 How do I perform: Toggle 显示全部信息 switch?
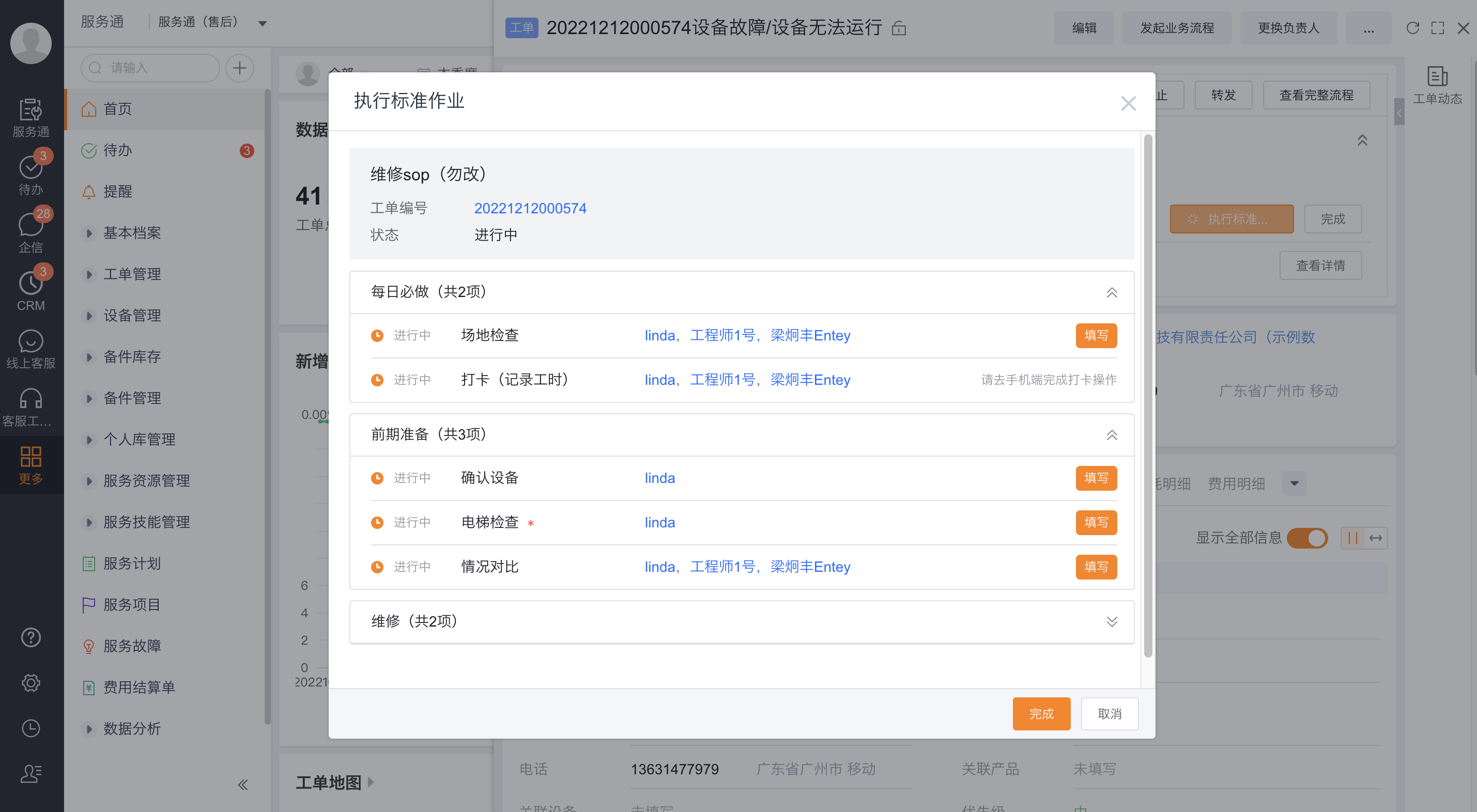pos(1307,538)
